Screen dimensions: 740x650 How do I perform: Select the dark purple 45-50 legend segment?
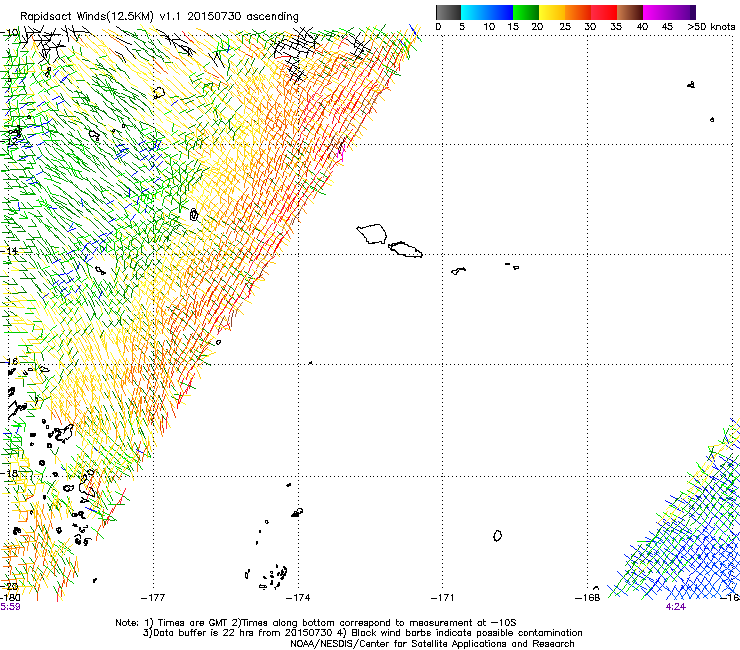click(682, 12)
